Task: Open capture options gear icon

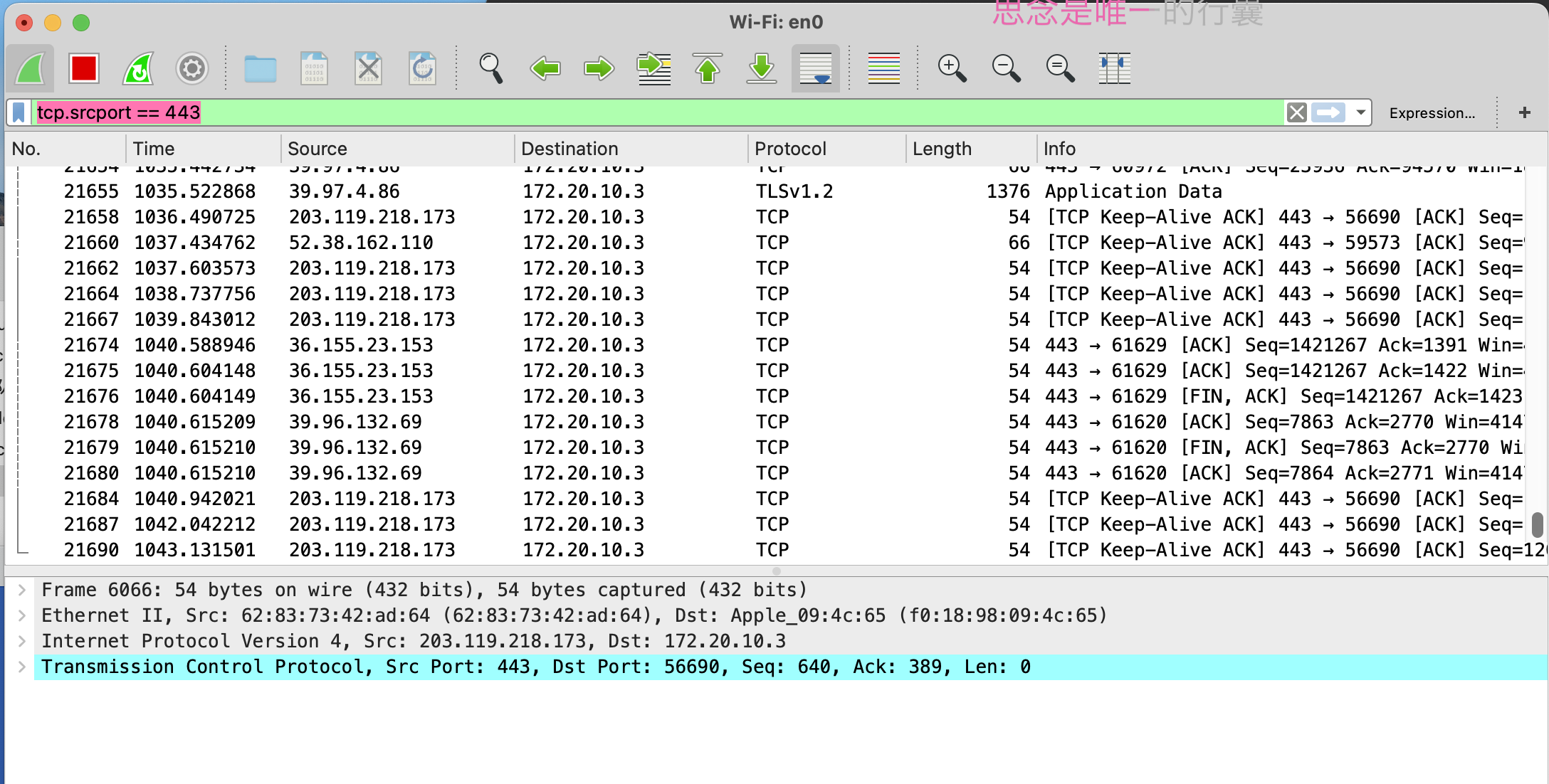Action: click(192, 69)
